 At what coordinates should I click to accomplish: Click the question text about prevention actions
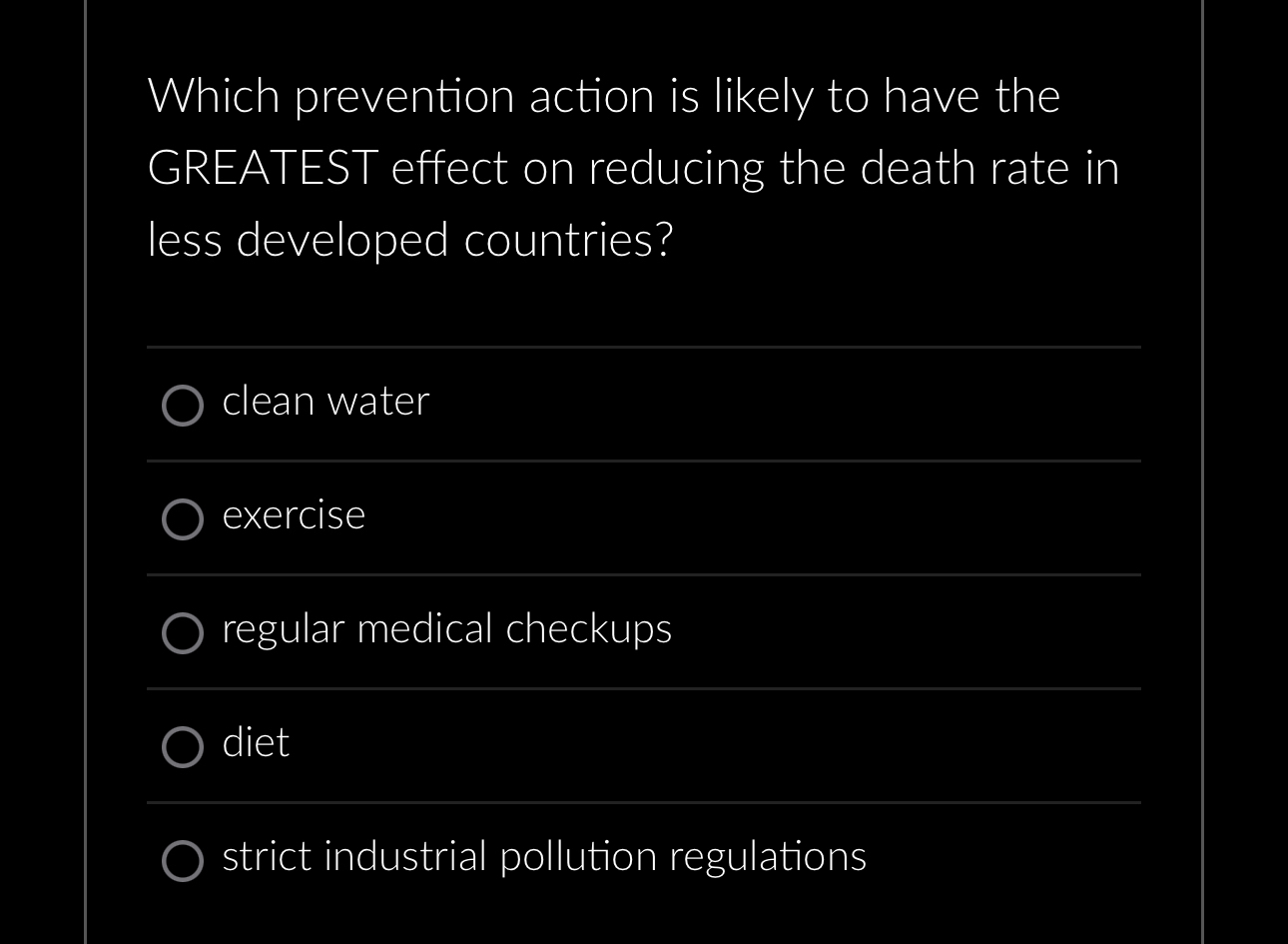tap(633, 167)
